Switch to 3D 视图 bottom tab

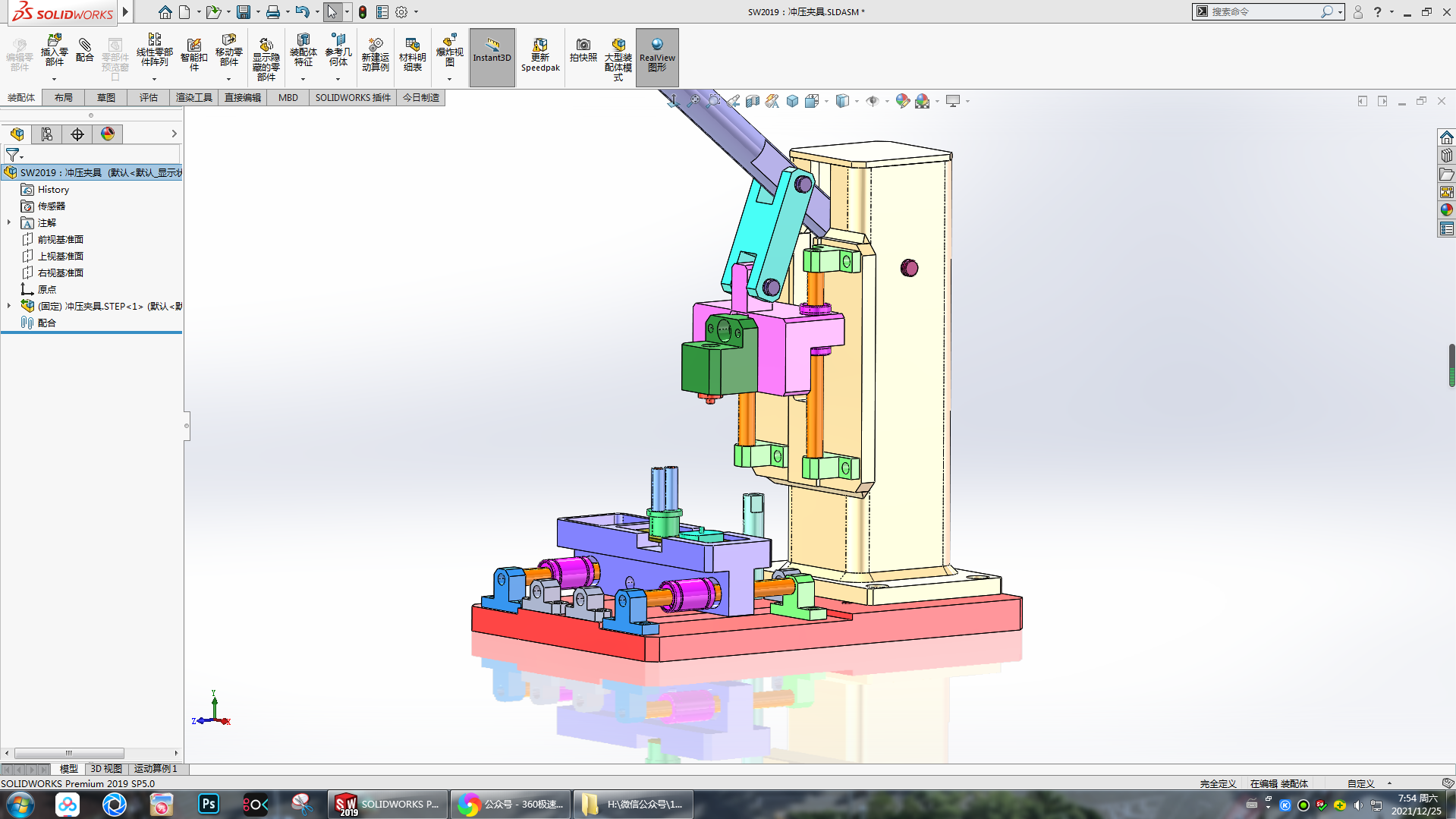coord(106,769)
